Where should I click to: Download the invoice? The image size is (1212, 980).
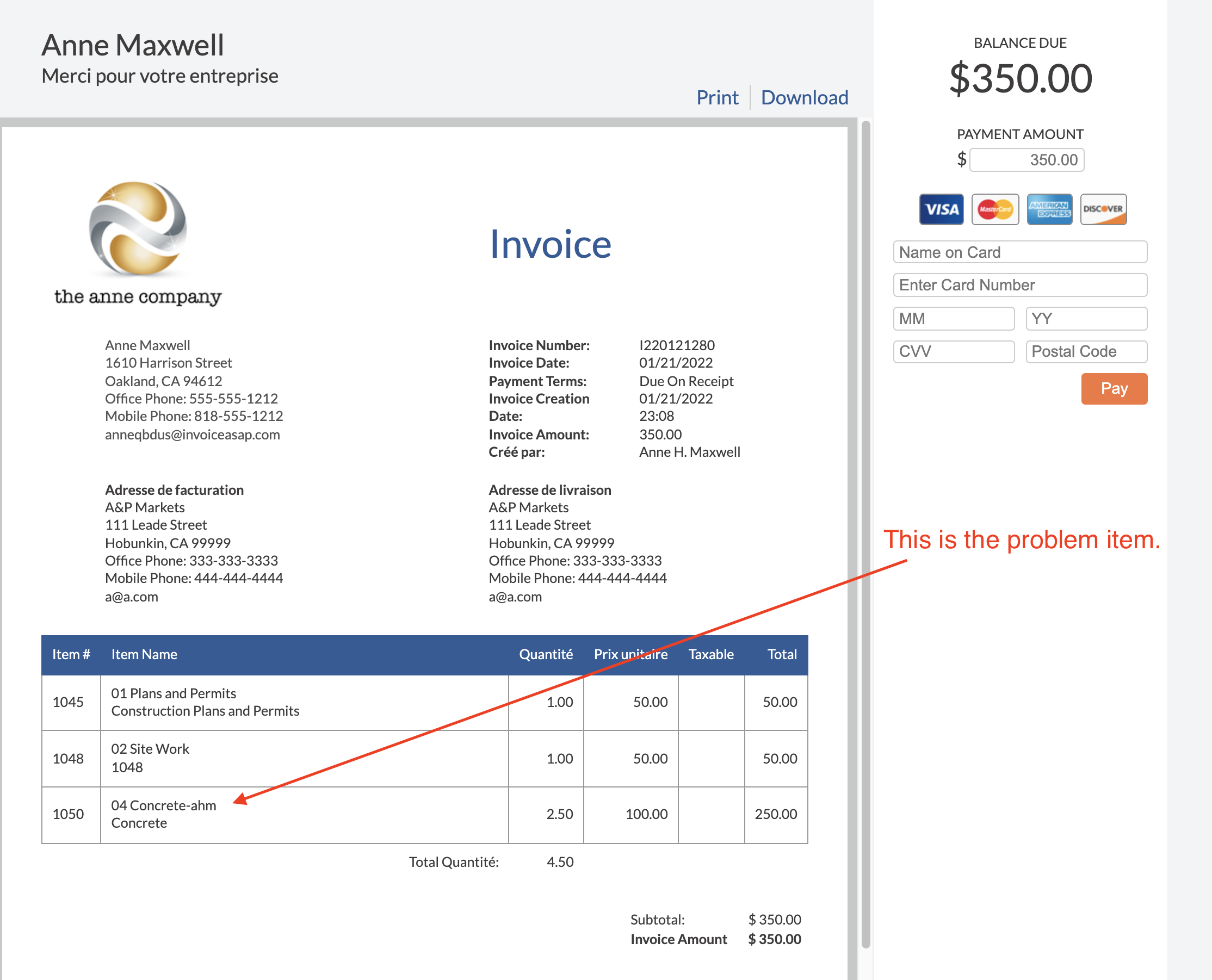coord(804,98)
